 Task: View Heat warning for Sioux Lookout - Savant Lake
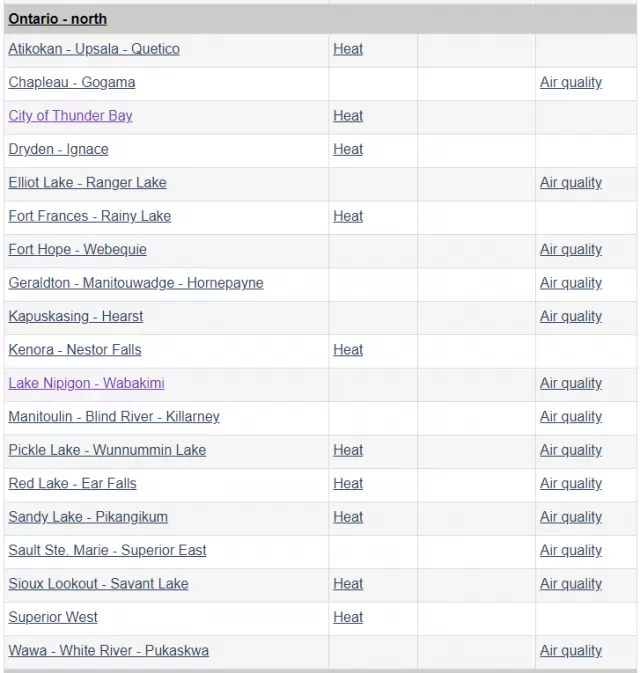(x=348, y=584)
